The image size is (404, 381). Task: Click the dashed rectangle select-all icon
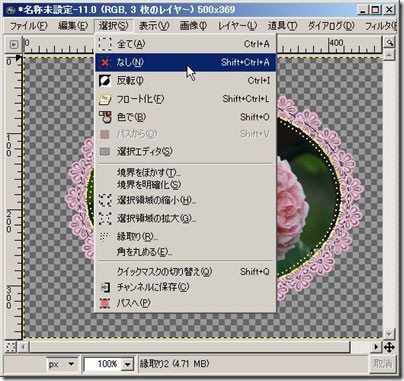[105, 44]
